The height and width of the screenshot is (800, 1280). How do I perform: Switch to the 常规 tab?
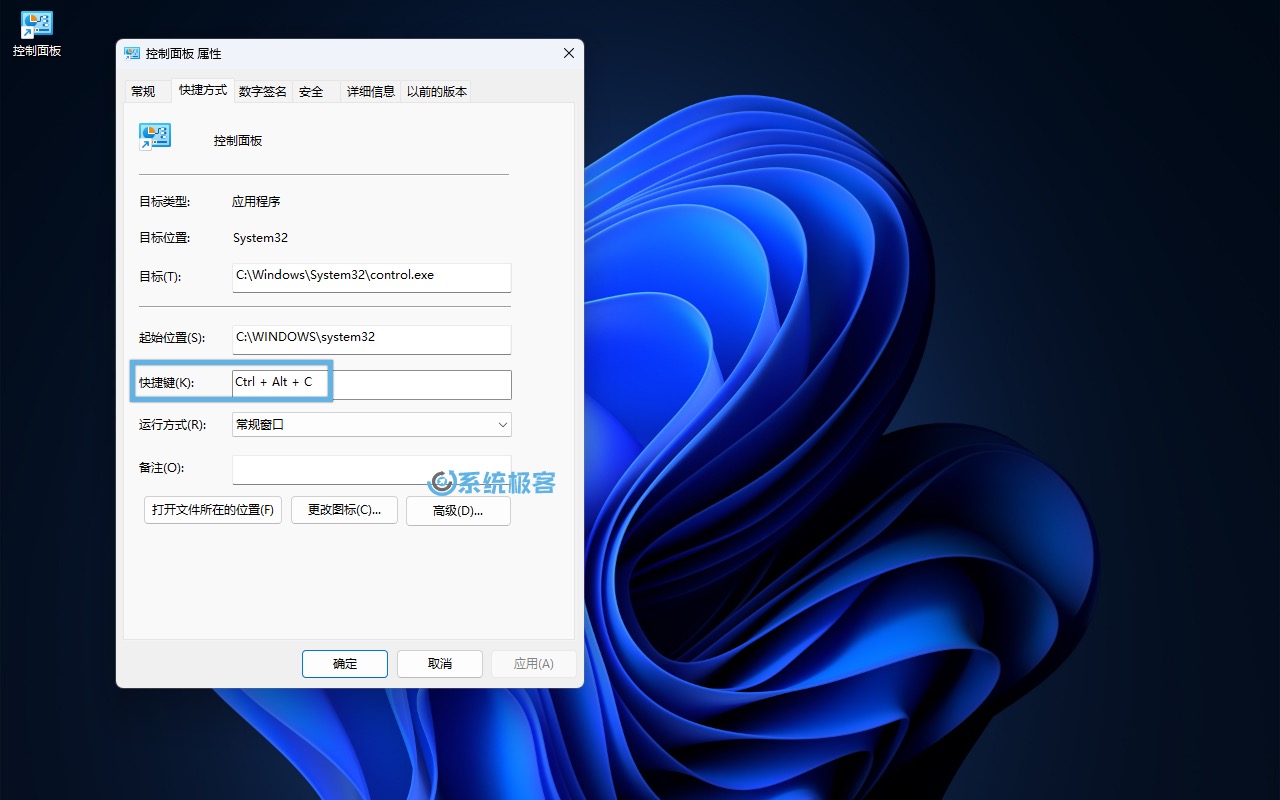143,92
